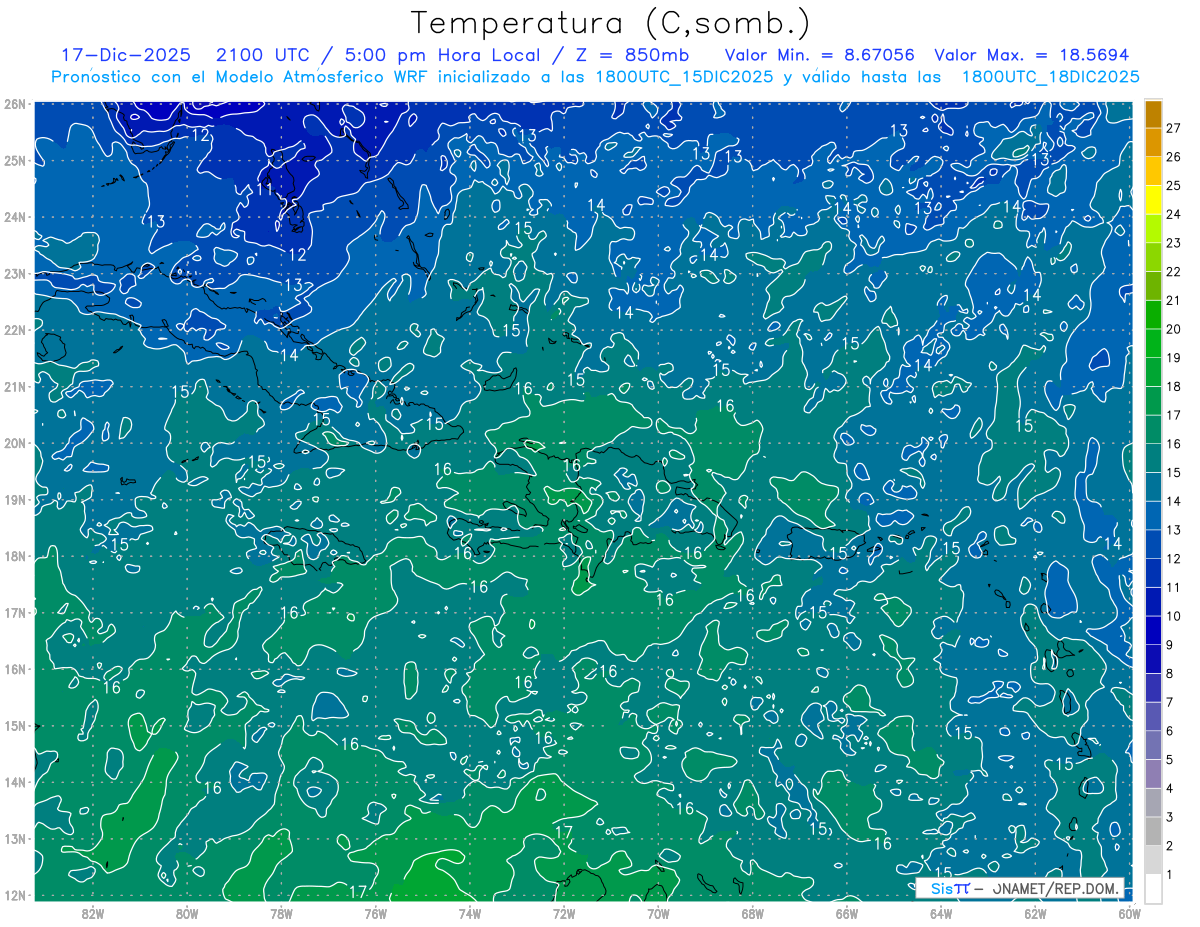Click the "82W" longitude axis label
1200x927 pixels.
pos(94,913)
